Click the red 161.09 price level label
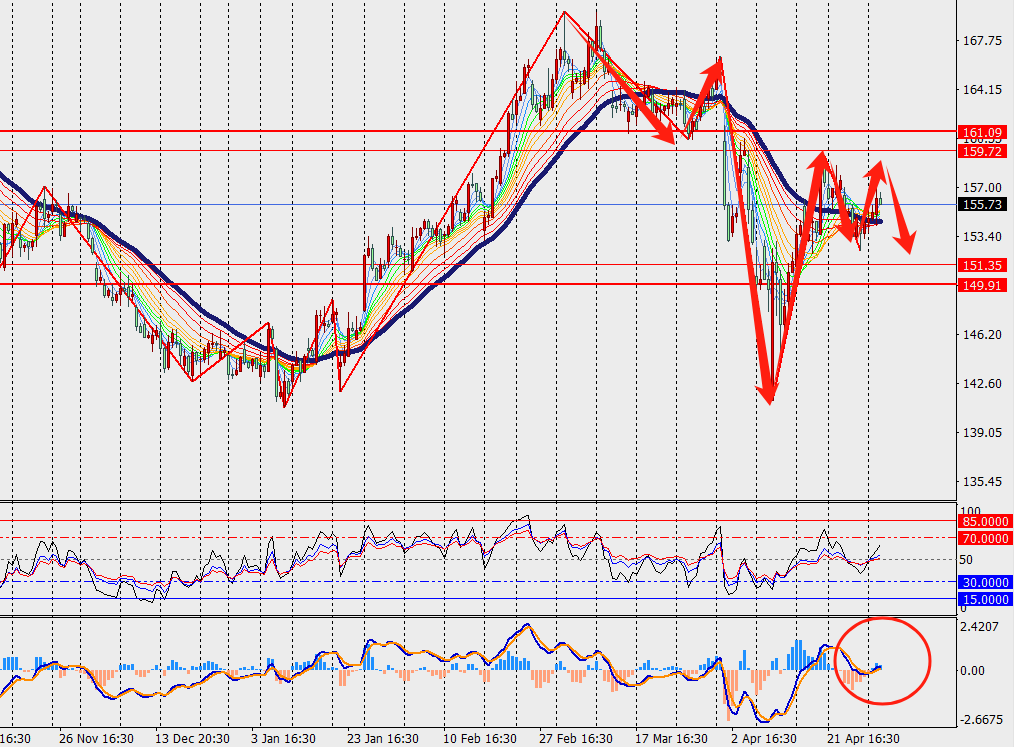This screenshot has height=747, width=1015. coord(981,132)
